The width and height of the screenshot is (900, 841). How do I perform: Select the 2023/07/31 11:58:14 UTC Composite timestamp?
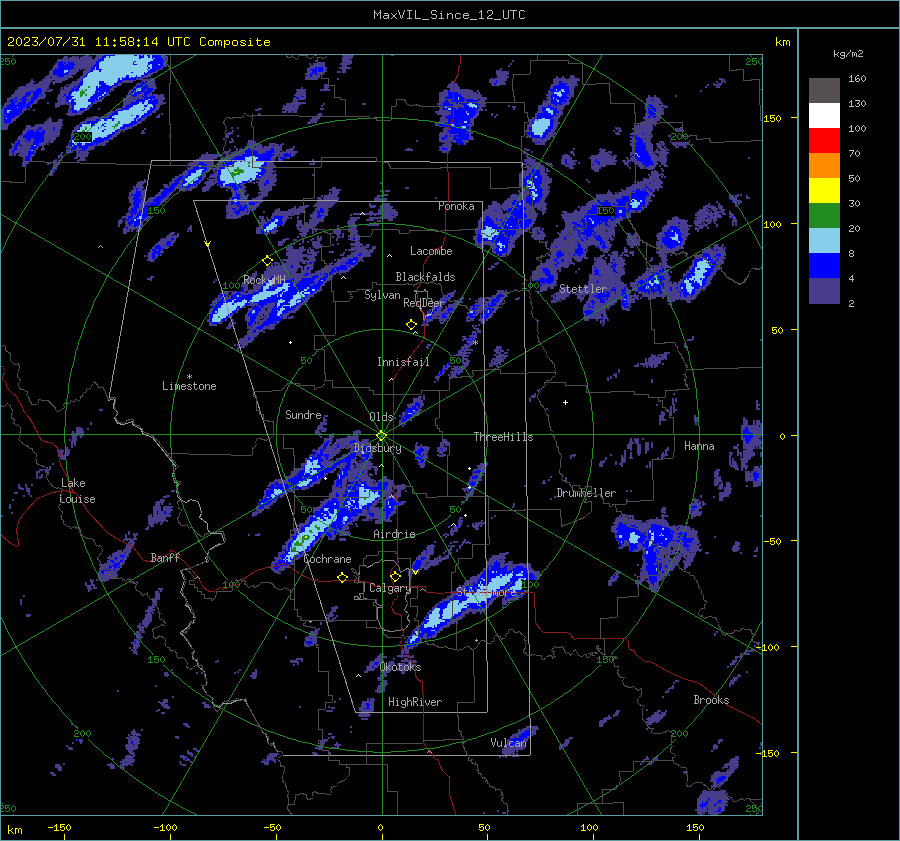point(138,42)
